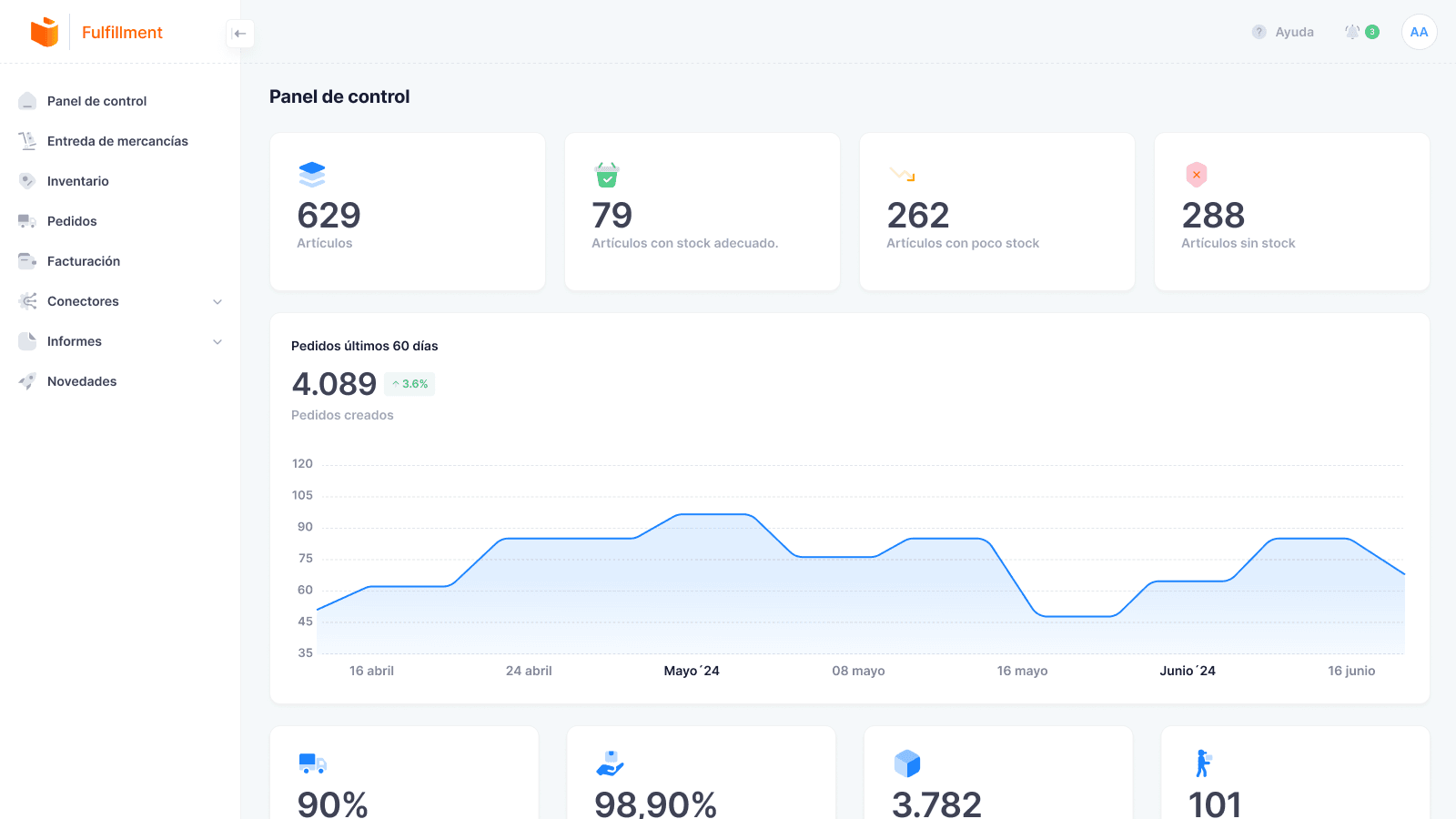Screen dimensions: 1456x819
Task: Click the red no-stock shield icon on the 288 card
Action: (1196, 175)
